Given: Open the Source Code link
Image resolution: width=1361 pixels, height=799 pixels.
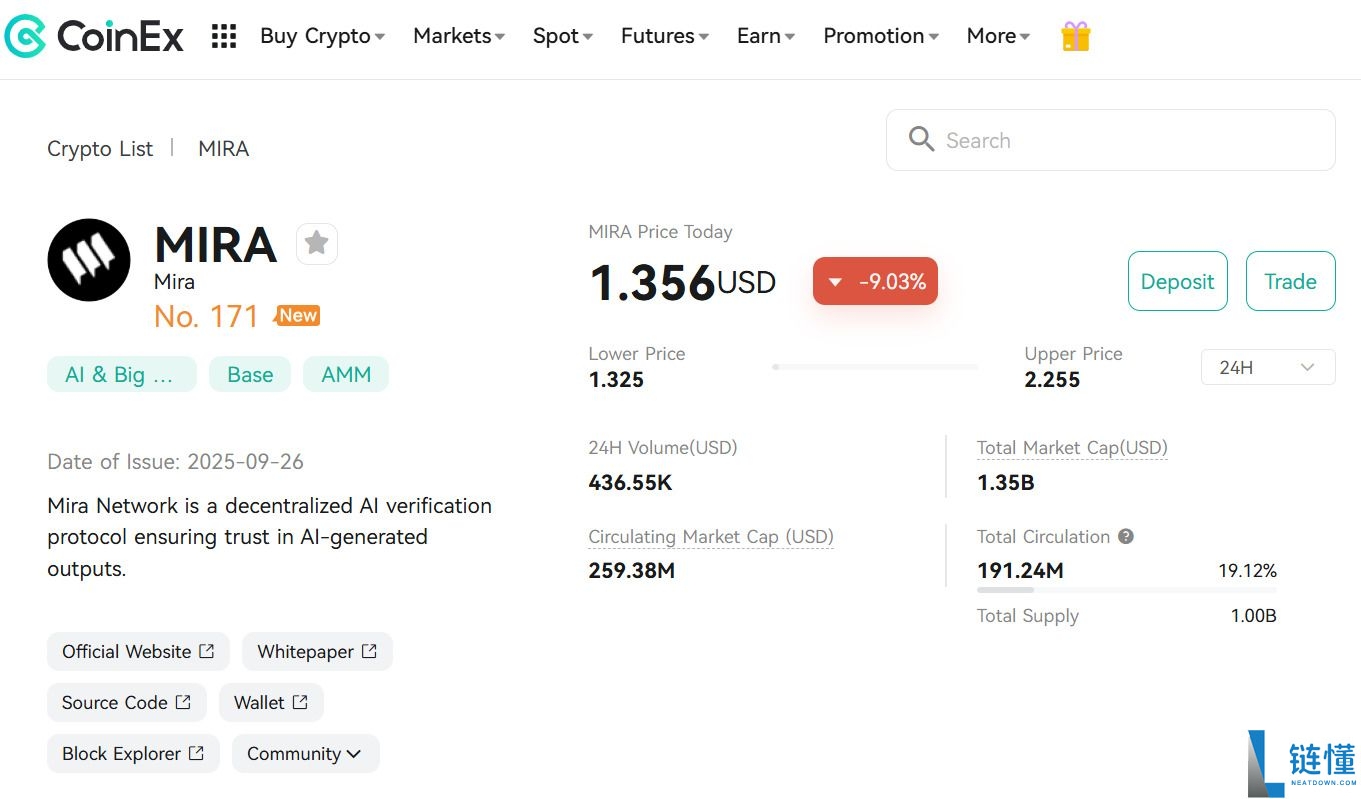Looking at the screenshot, I should [x=127, y=702].
